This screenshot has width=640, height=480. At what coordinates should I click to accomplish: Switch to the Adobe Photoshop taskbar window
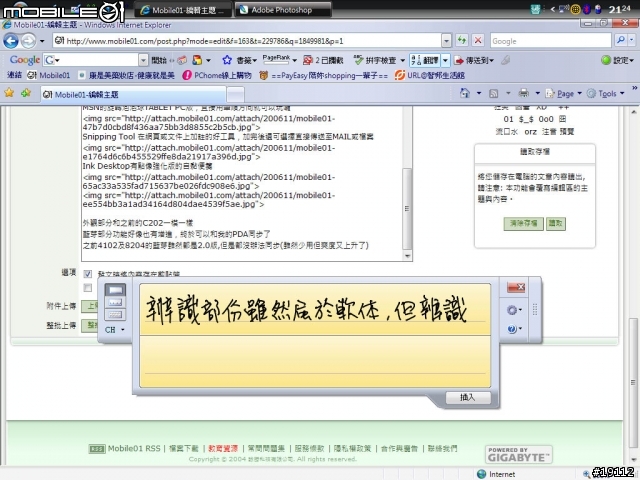coord(283,10)
